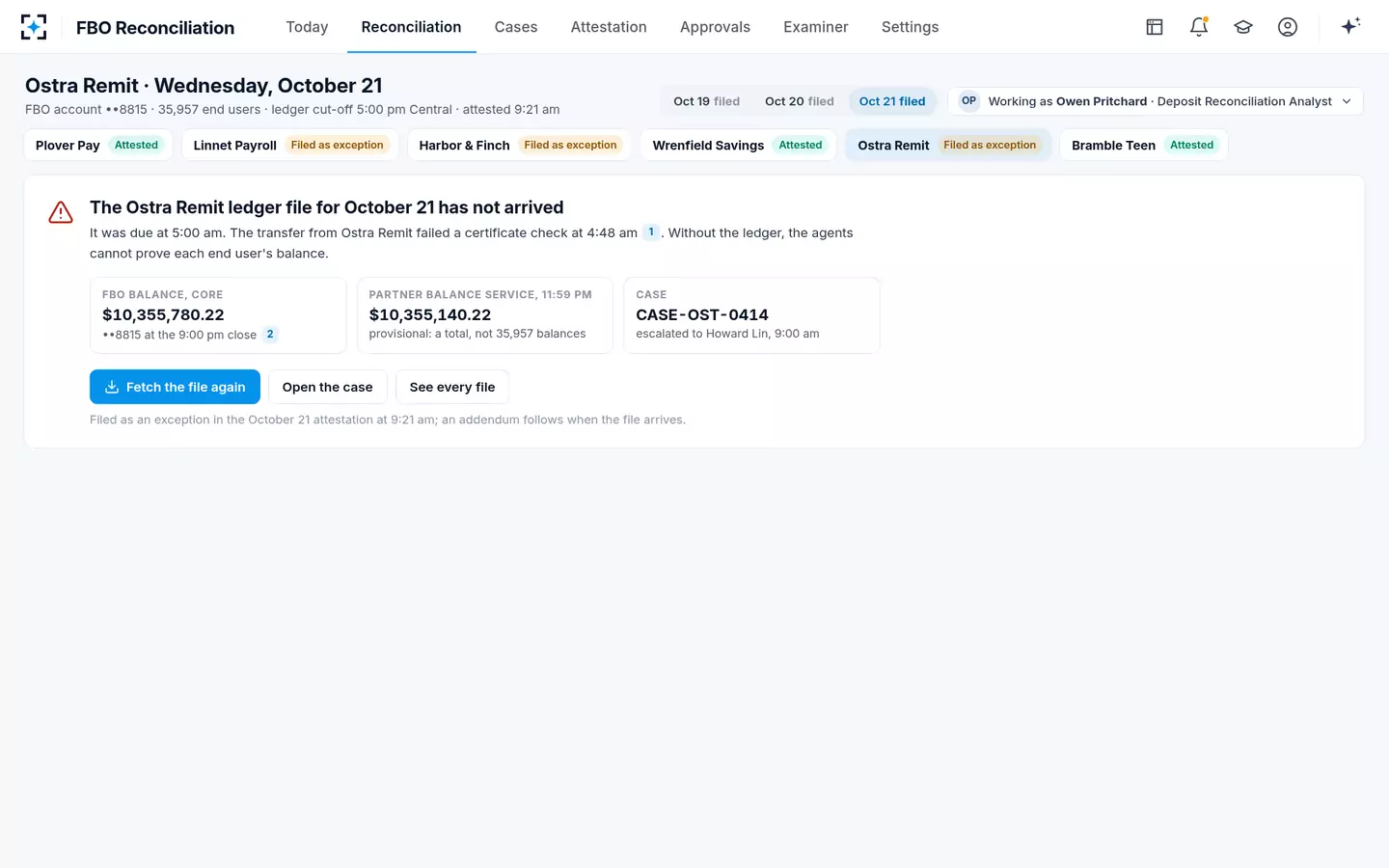
Task: Open the user account profile icon
Action: [1288, 27]
